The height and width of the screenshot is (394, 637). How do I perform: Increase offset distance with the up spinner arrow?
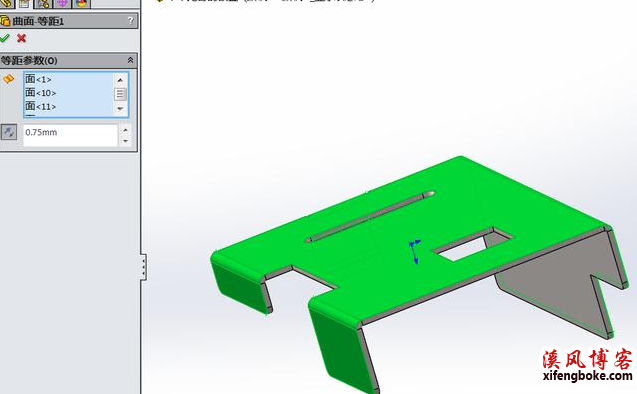click(x=126, y=130)
